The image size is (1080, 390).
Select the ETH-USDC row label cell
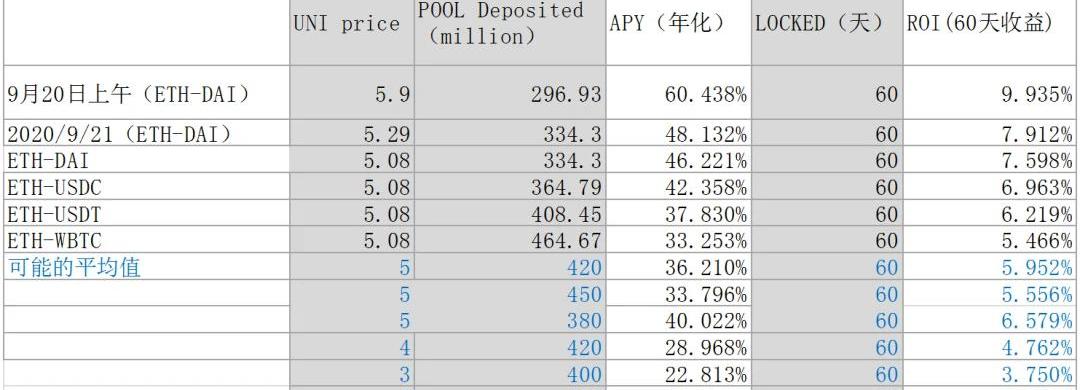point(147,187)
